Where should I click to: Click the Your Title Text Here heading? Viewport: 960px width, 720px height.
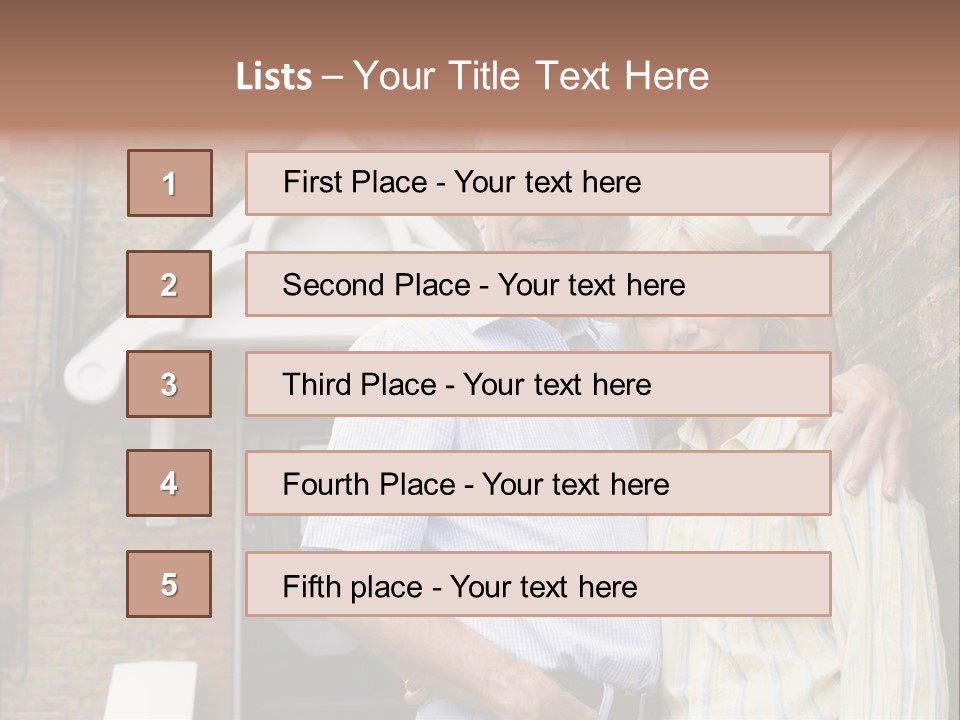point(531,76)
